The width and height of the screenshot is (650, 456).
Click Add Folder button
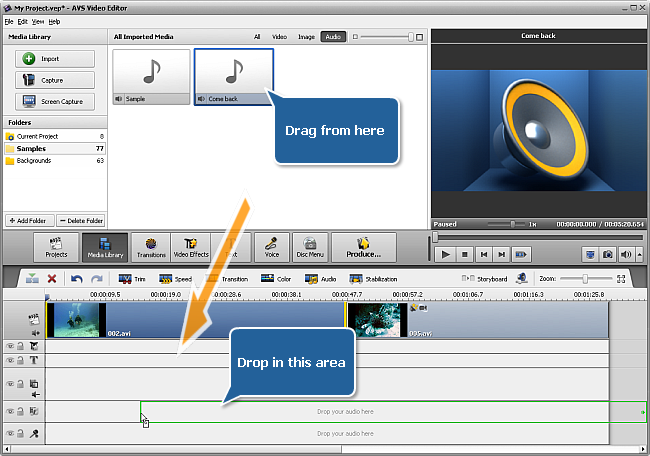[29, 221]
